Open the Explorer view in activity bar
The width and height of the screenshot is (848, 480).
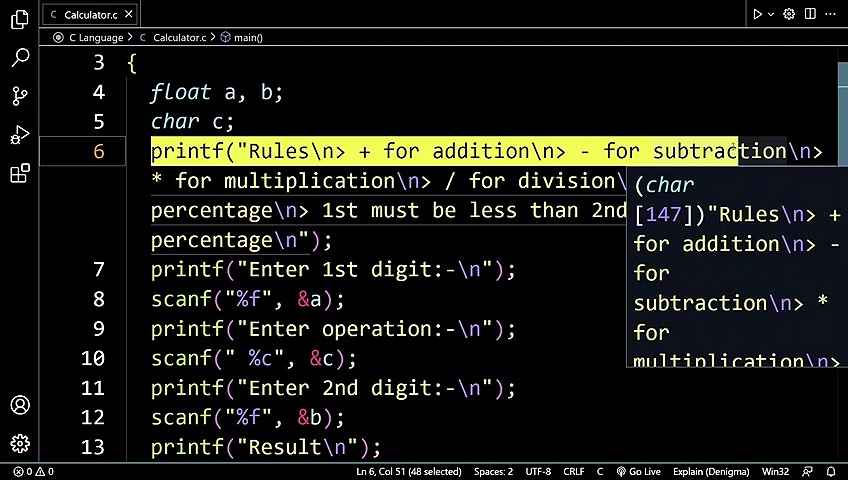[x=20, y=19]
